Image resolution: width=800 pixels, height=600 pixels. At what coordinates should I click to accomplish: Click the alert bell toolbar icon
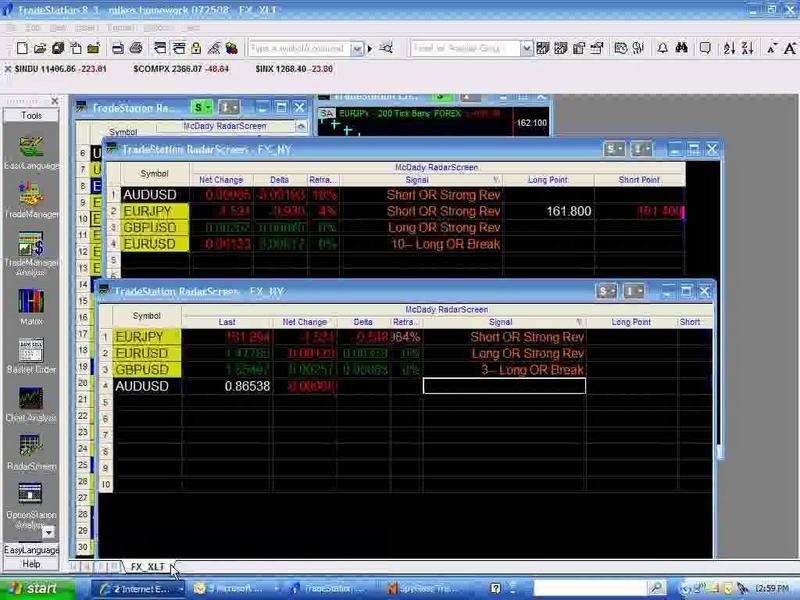tap(662, 48)
